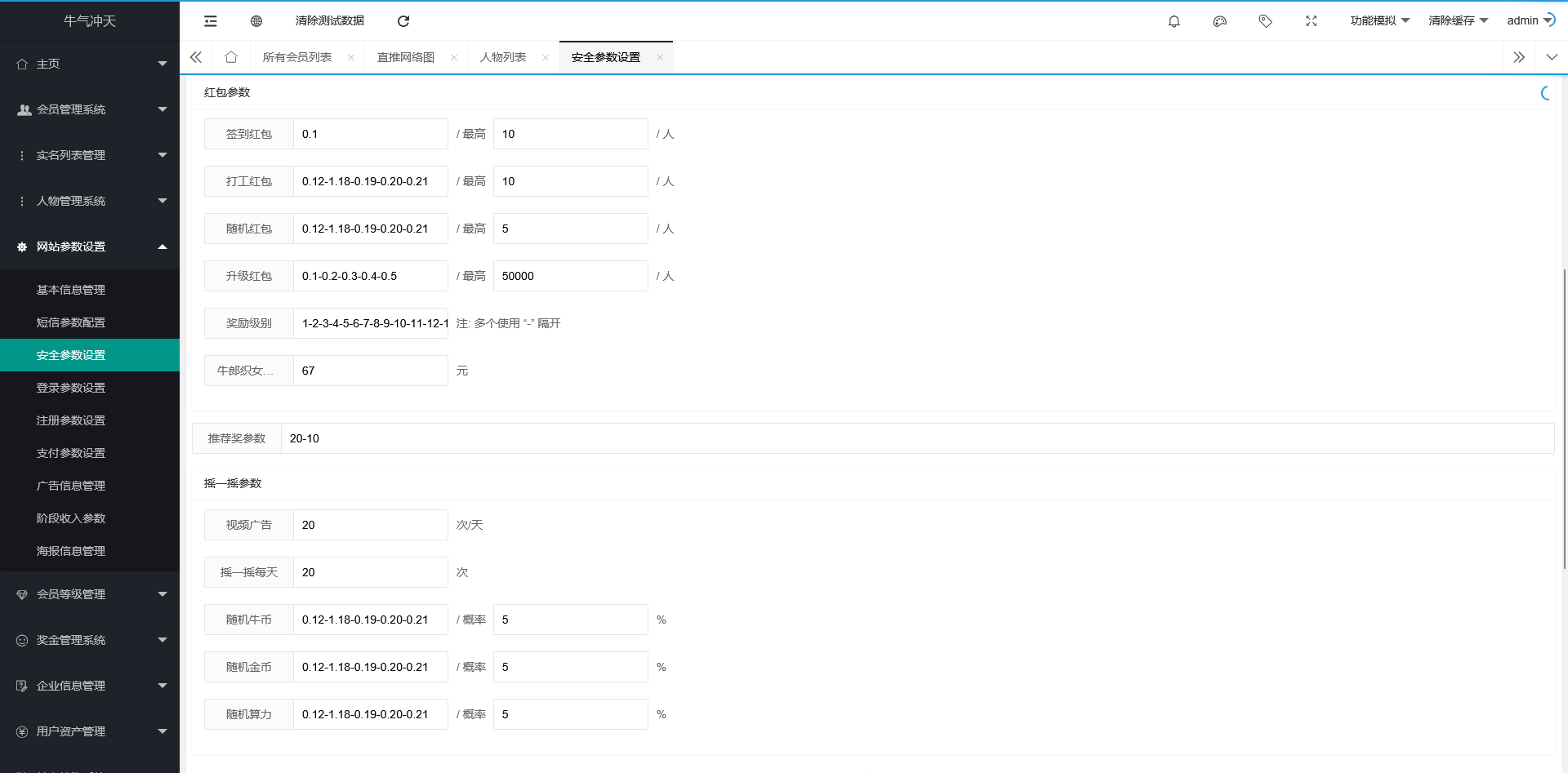Edit 视频广告 times field
This screenshot has height=773, width=1568.
(371, 525)
